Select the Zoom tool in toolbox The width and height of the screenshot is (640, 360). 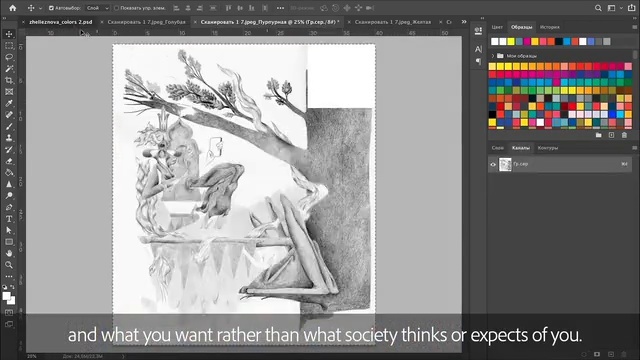click(9, 264)
